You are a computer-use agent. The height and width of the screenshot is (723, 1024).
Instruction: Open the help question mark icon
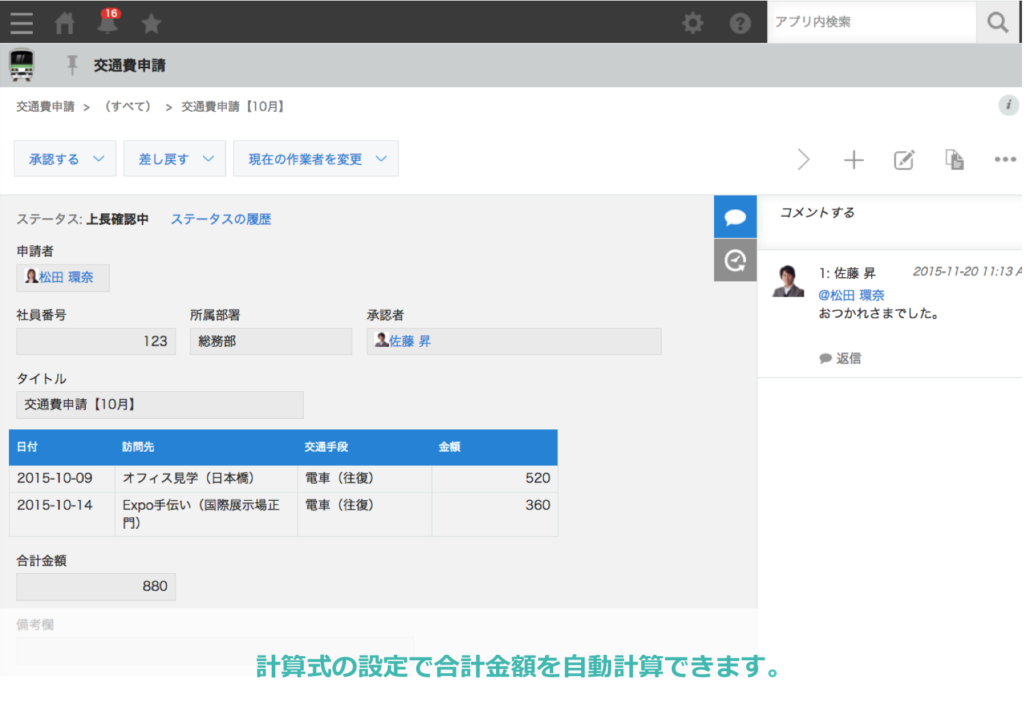pyautogui.click(x=740, y=22)
